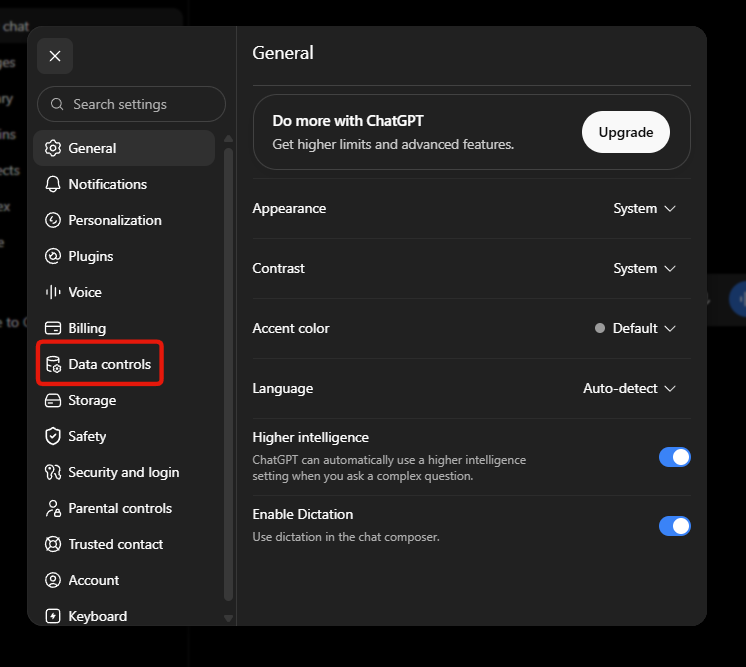Click the Upgrade button

(626, 132)
